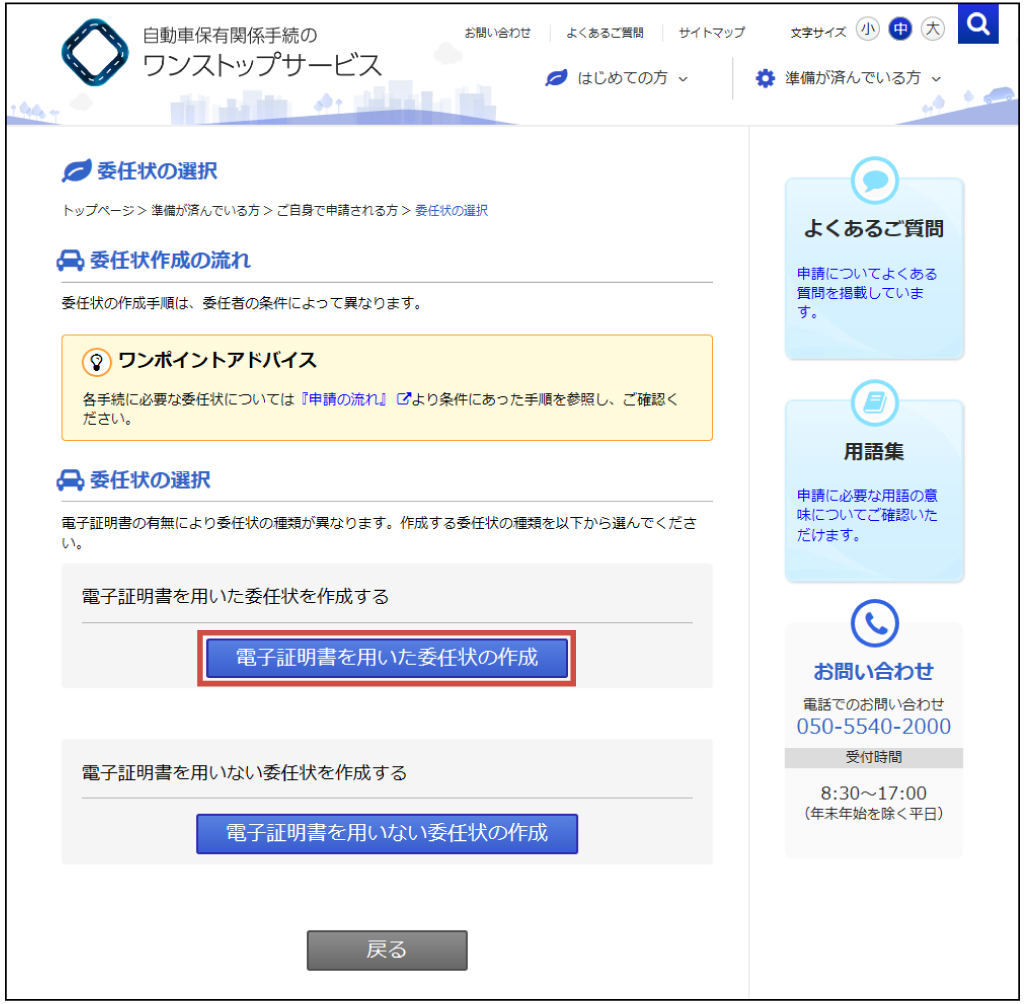Open よくあるご質問 in top navigation
The width and height of the screenshot is (1024, 1004).
tap(605, 33)
